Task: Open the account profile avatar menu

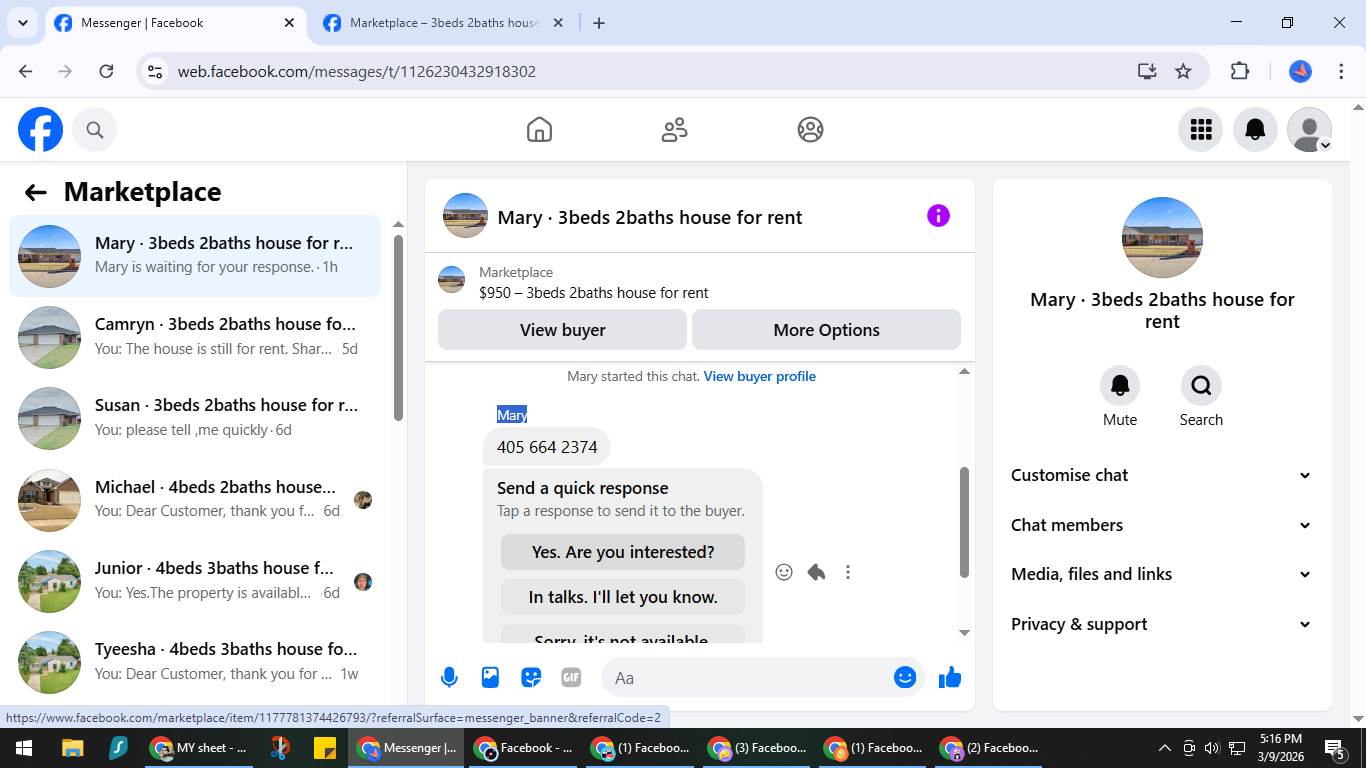Action: pyautogui.click(x=1309, y=130)
